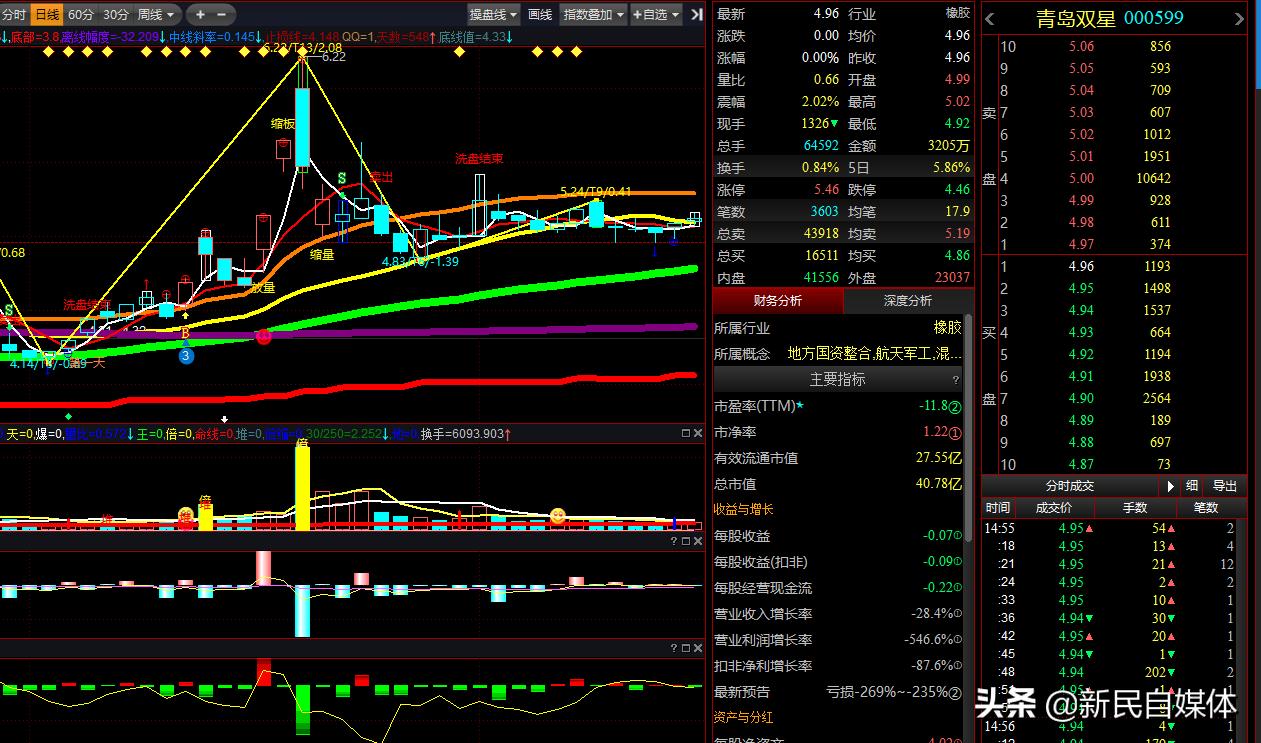Click the 涨停 value 5.46
This screenshot has height=743, width=1261.
pos(826,189)
